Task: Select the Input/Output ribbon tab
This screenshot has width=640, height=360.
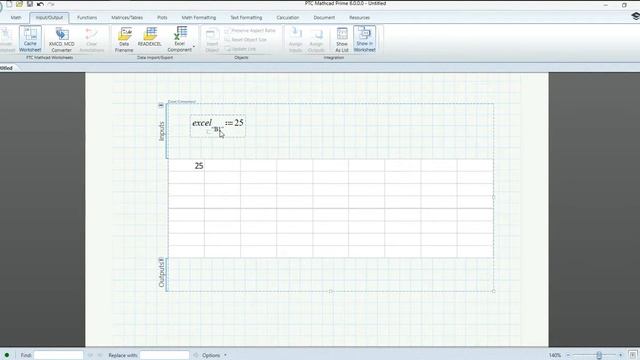Action: [x=49, y=18]
